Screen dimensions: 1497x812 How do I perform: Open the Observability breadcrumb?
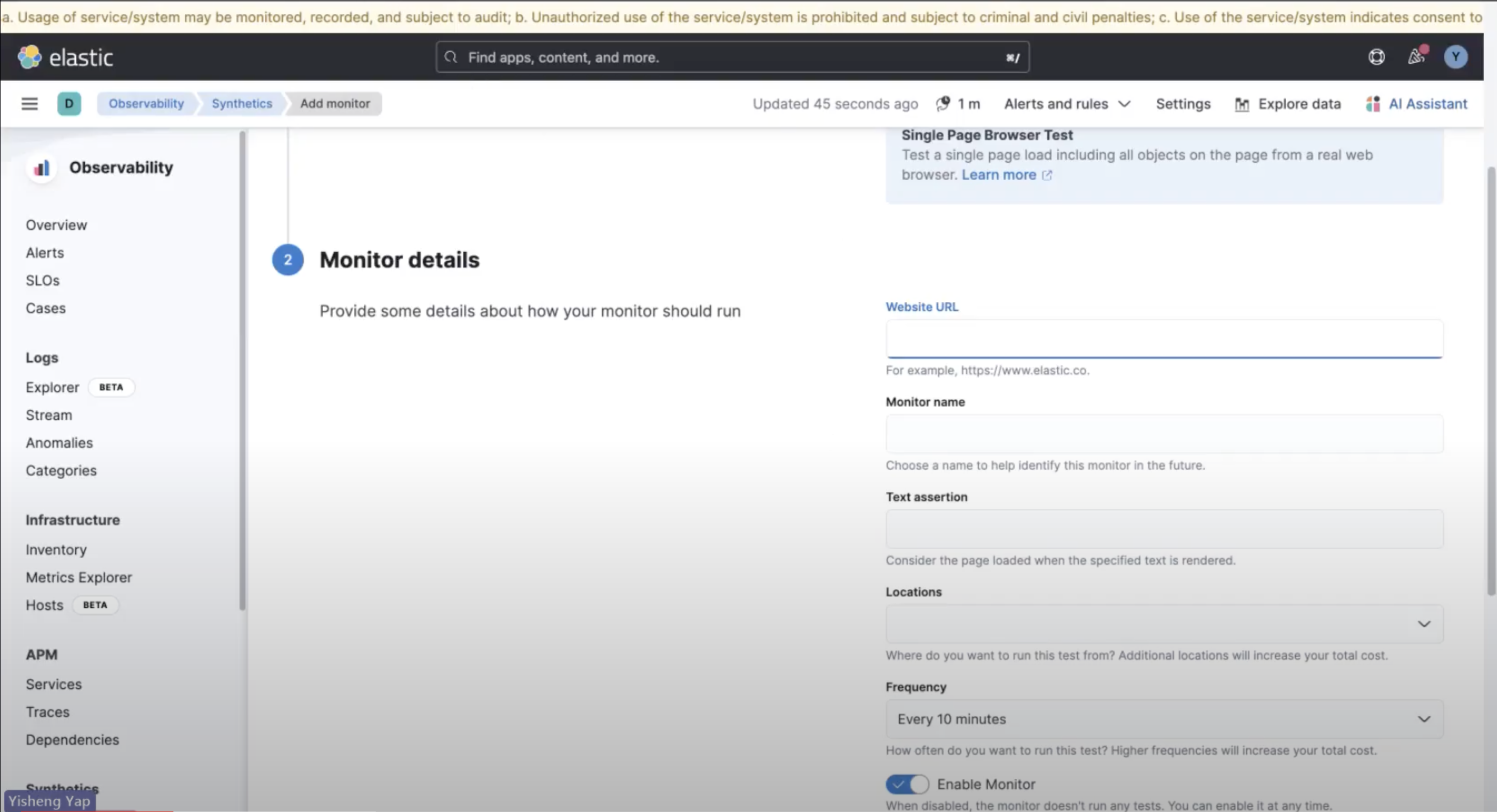146,103
